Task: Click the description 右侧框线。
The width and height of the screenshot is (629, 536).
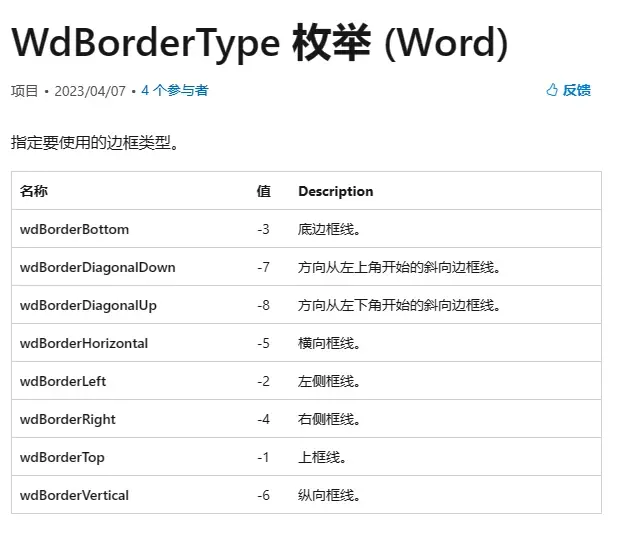Action: point(329,419)
